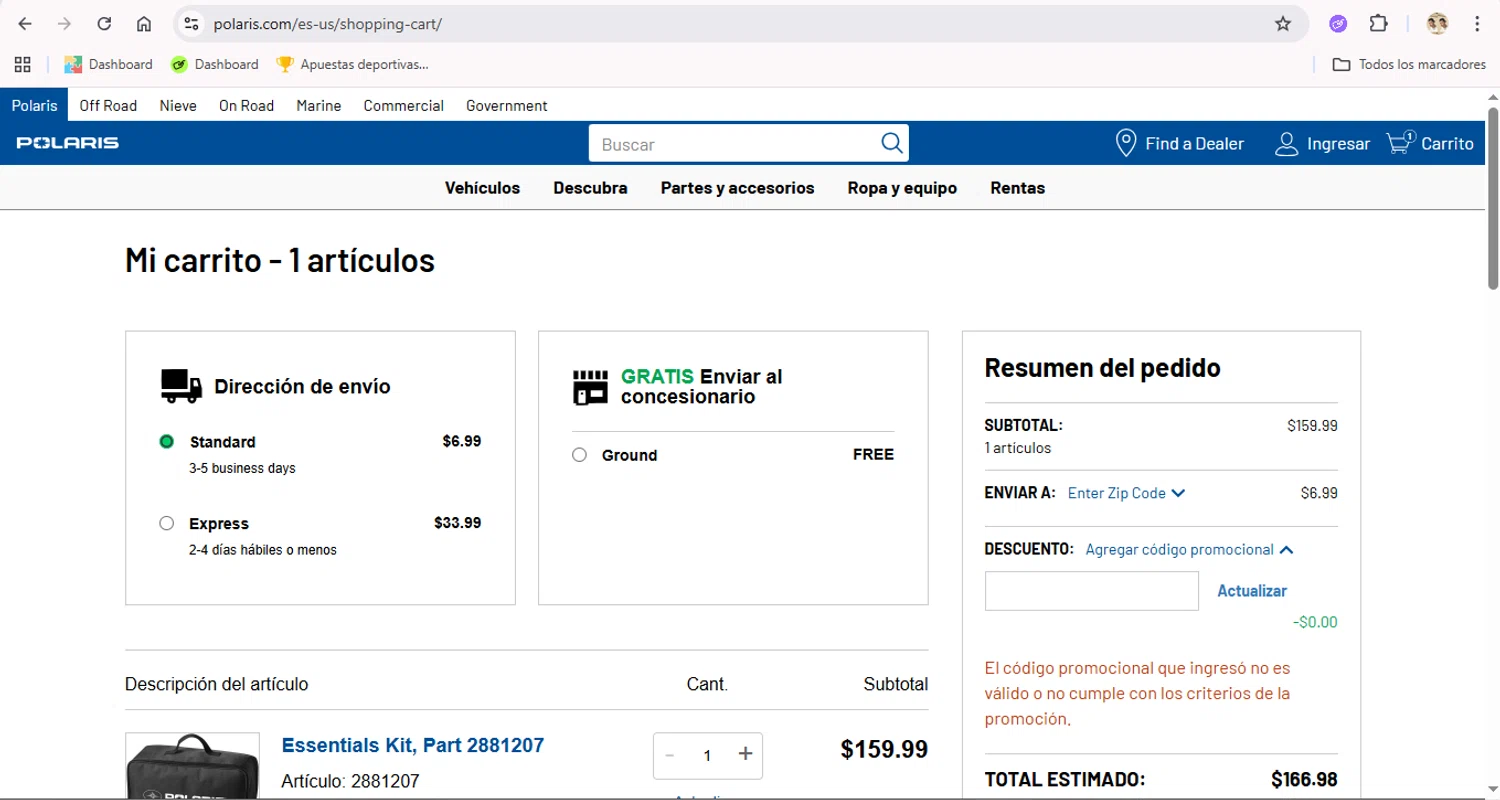The image size is (1500, 800).
Task: Open the apps grid in bookmarks bar
Action: (22, 64)
